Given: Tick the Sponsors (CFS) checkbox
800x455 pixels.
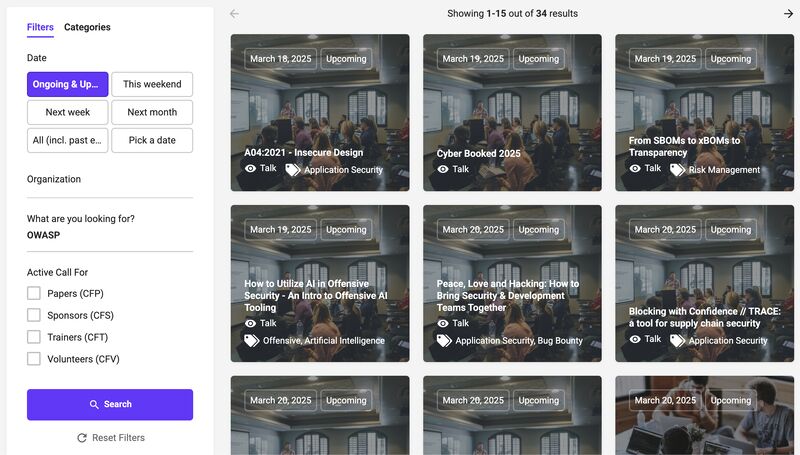Looking at the screenshot, I should tap(34, 315).
